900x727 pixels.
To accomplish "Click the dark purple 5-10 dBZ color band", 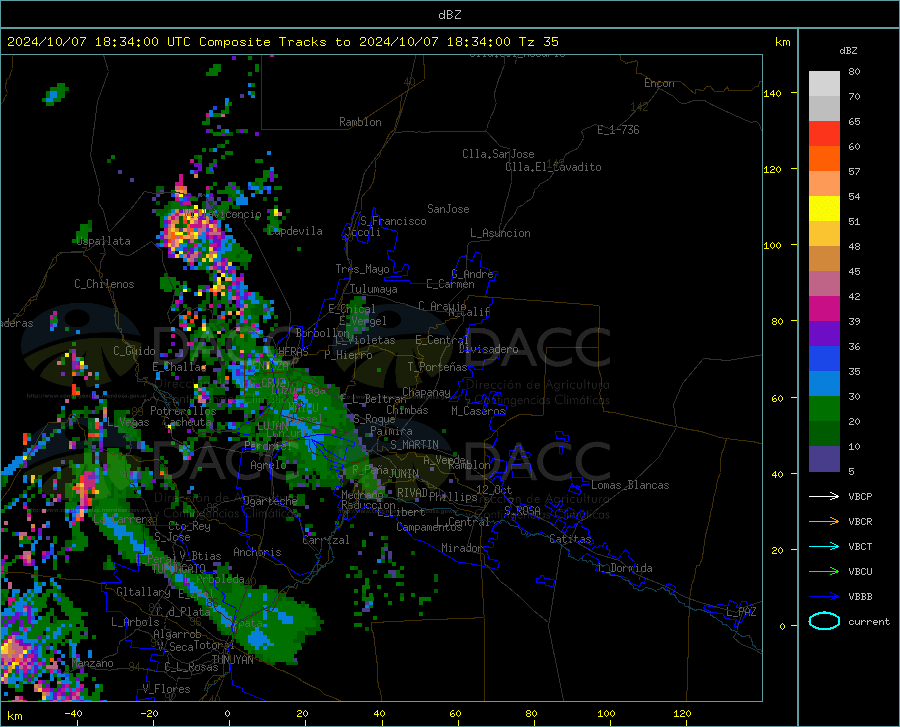I will 824,459.
